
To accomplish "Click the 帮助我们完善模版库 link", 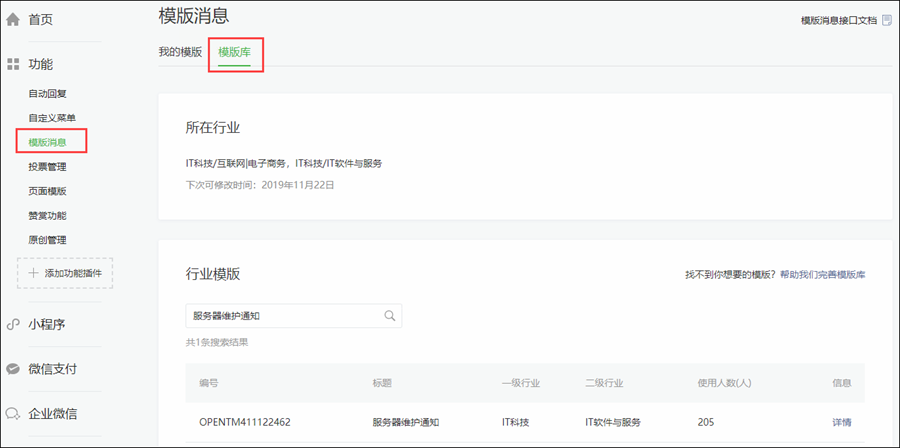I will click(822, 274).
